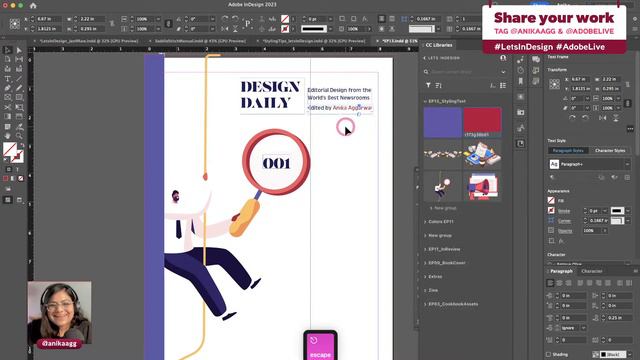Click the Home icon in title bar

pos(33,6)
